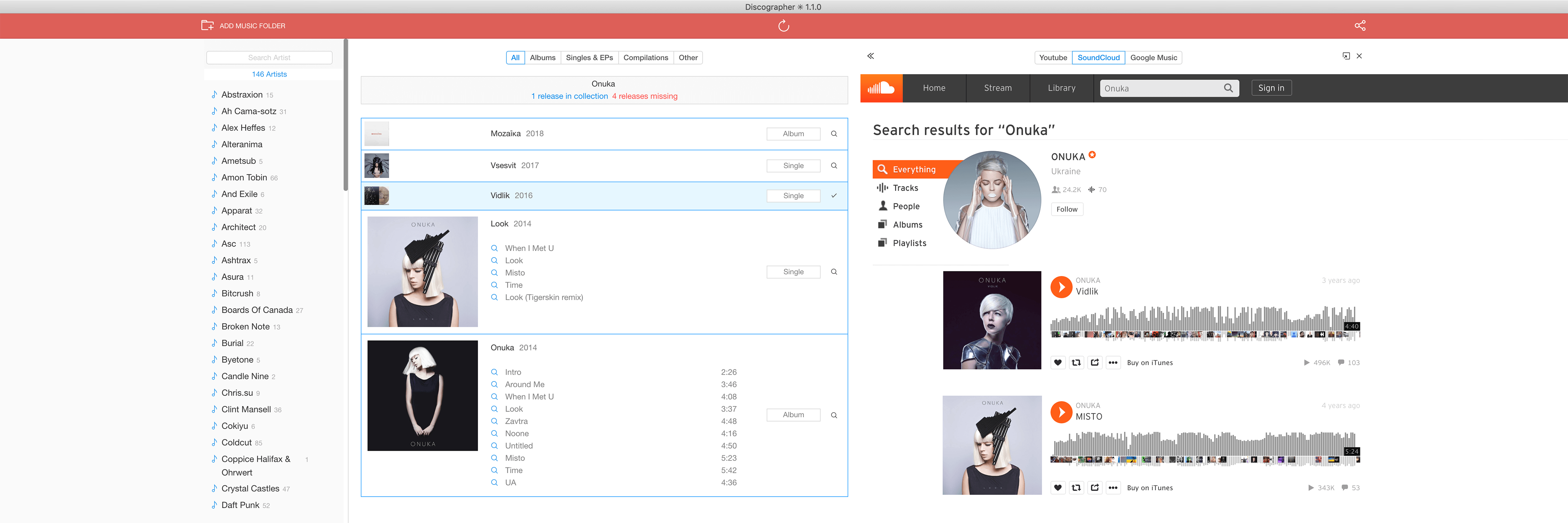
Task: Open Vidlik cover artwork on SoundCloud
Action: click(x=992, y=320)
